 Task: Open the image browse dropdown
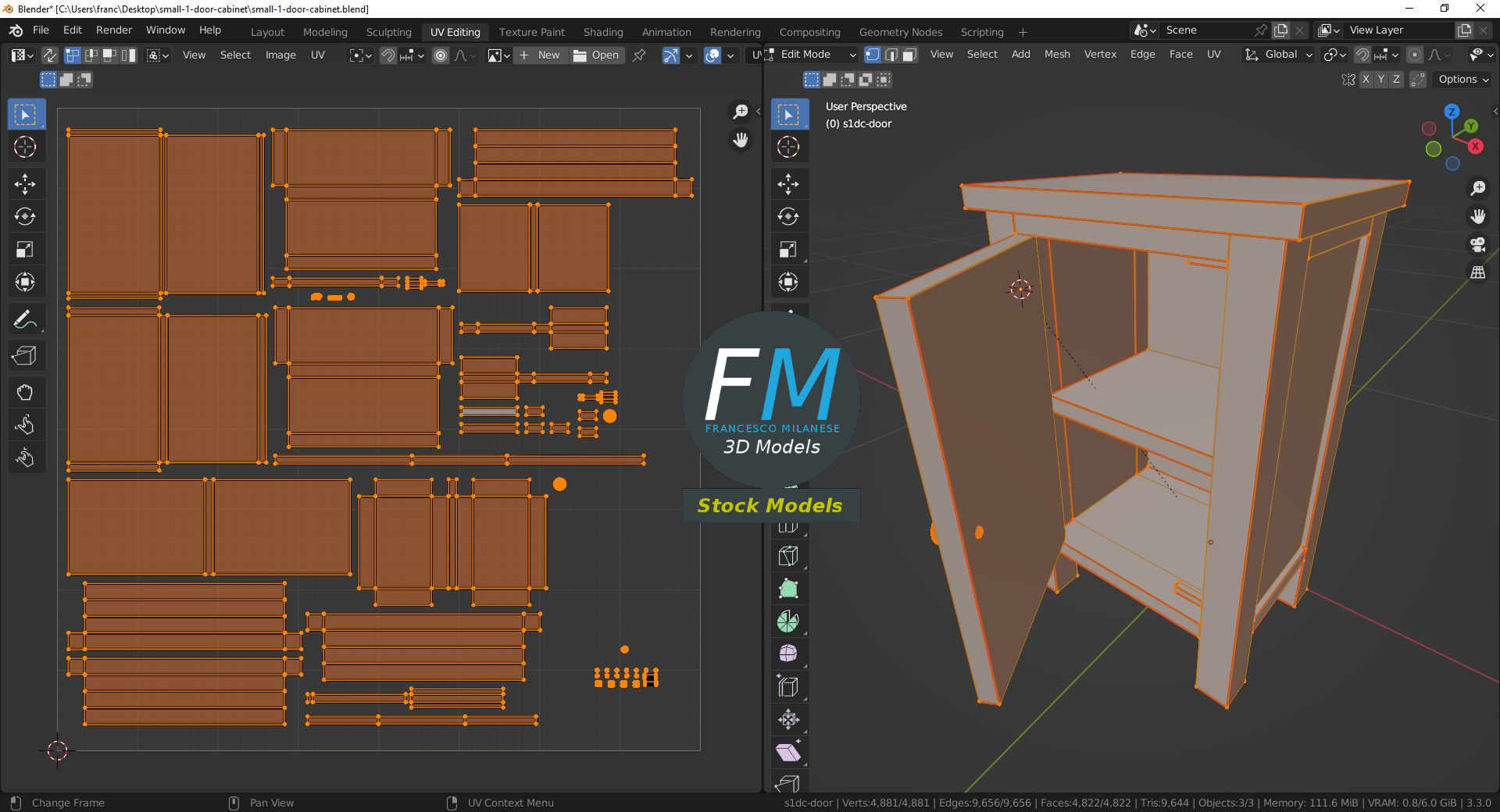coord(498,55)
